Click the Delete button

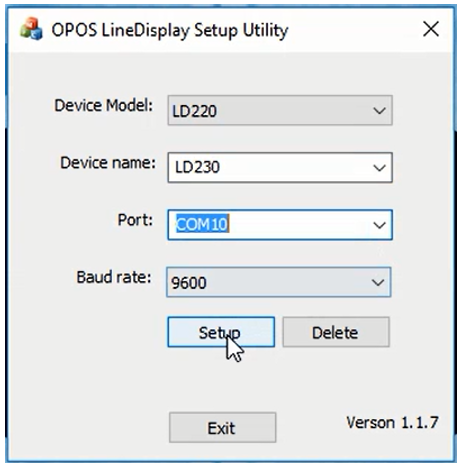point(336,332)
